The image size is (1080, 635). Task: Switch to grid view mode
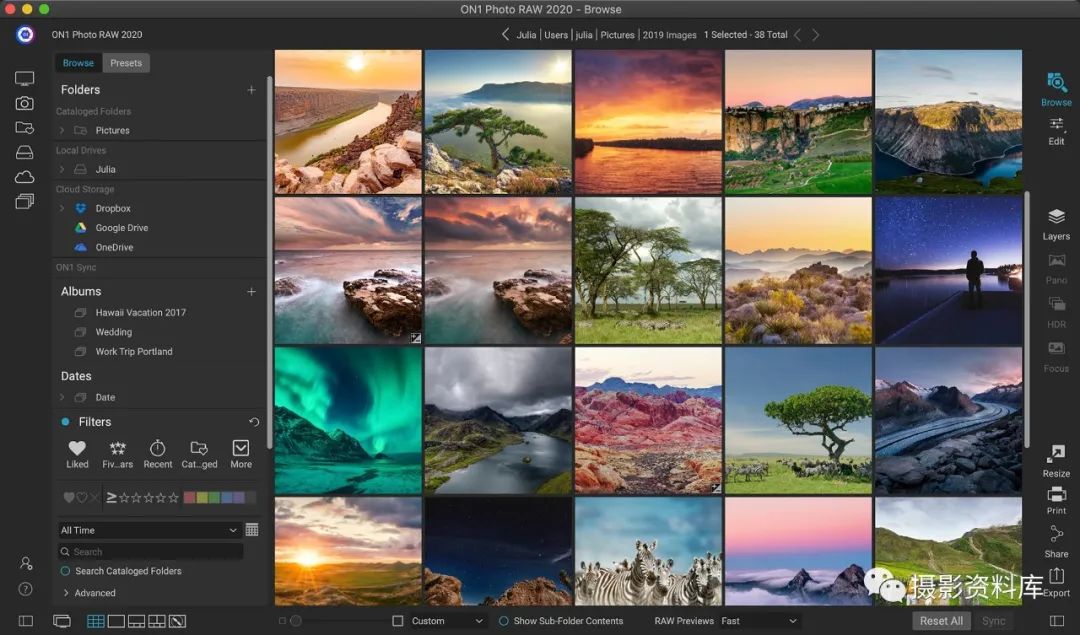(x=96, y=621)
